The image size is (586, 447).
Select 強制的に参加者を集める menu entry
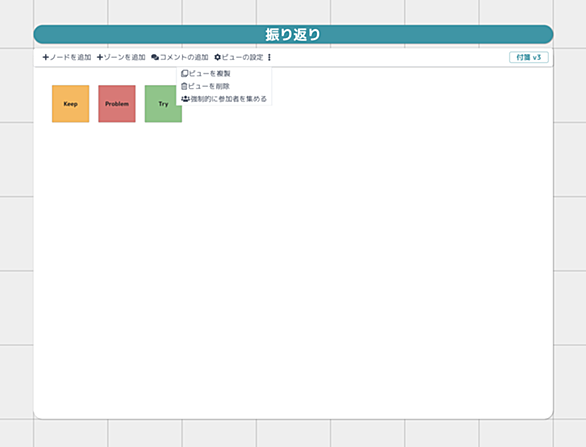coord(224,99)
